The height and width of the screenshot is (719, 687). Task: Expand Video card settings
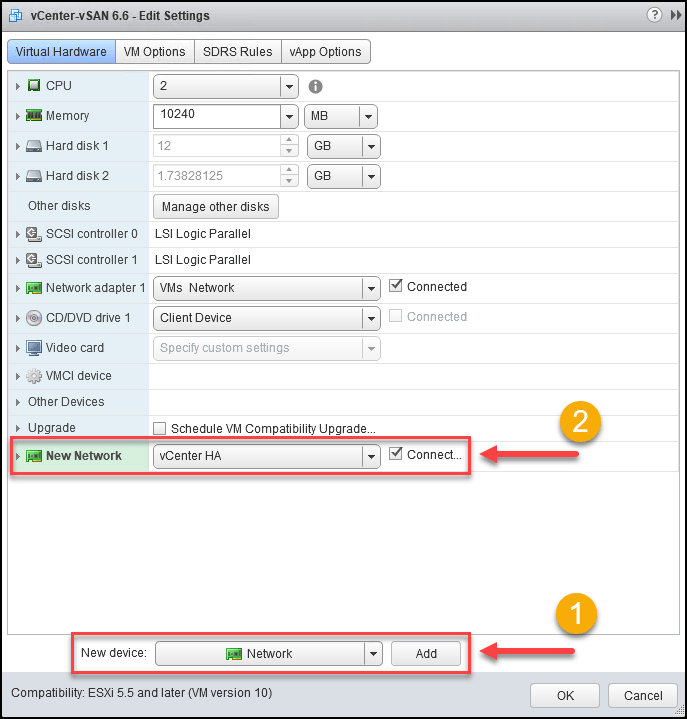17,348
